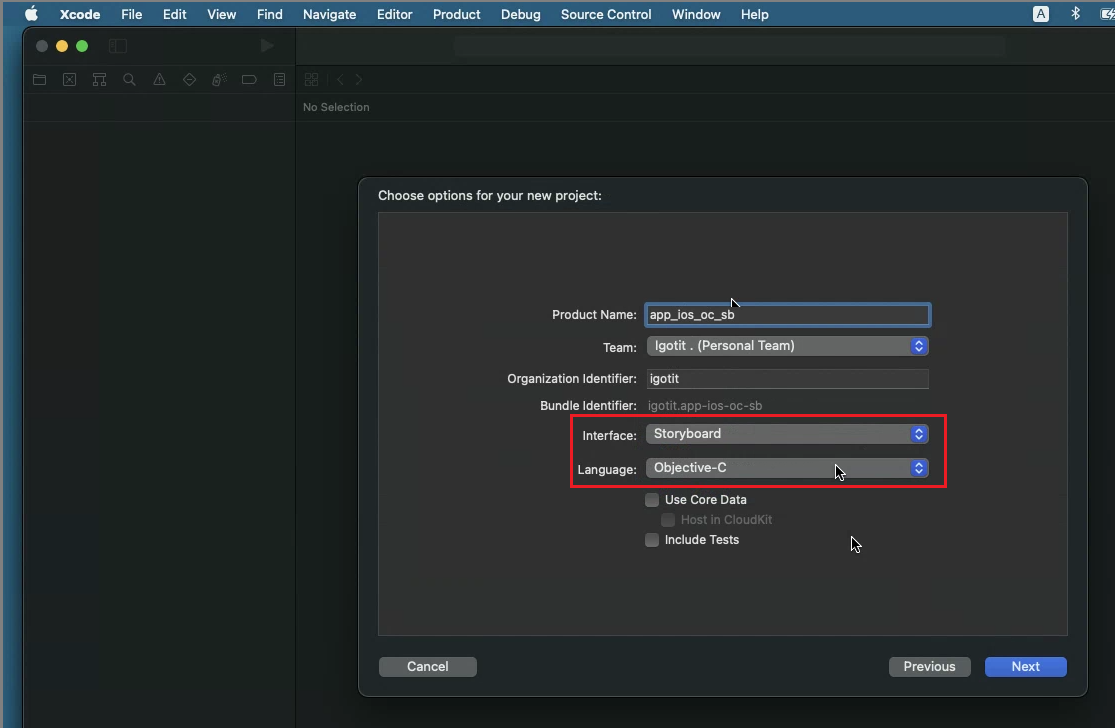The width and height of the screenshot is (1115, 728).
Task: Open the Breakpoint navigator icon
Action: (249, 80)
